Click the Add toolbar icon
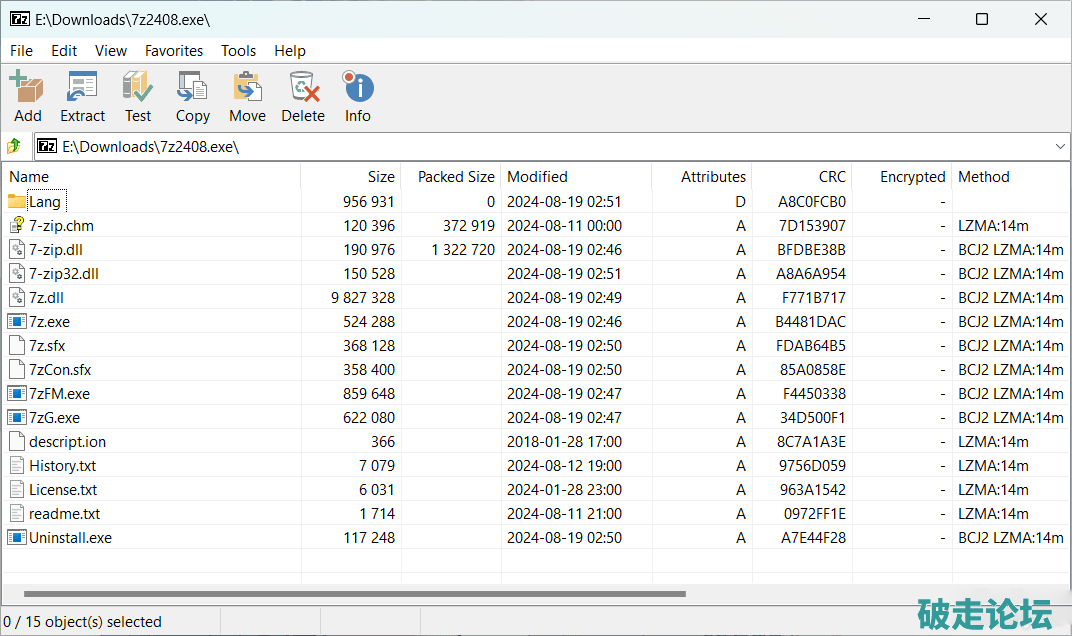The height and width of the screenshot is (636, 1072). 27,96
